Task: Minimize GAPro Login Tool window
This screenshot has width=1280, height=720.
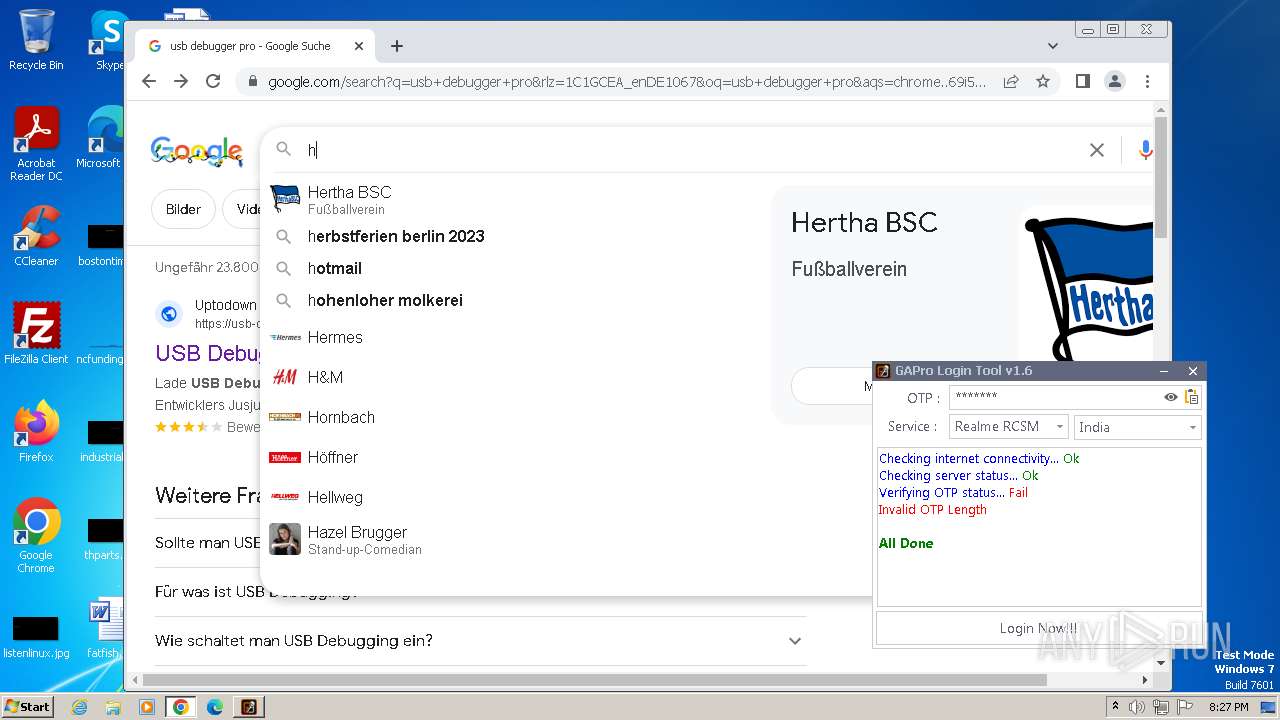Action: point(1164,371)
